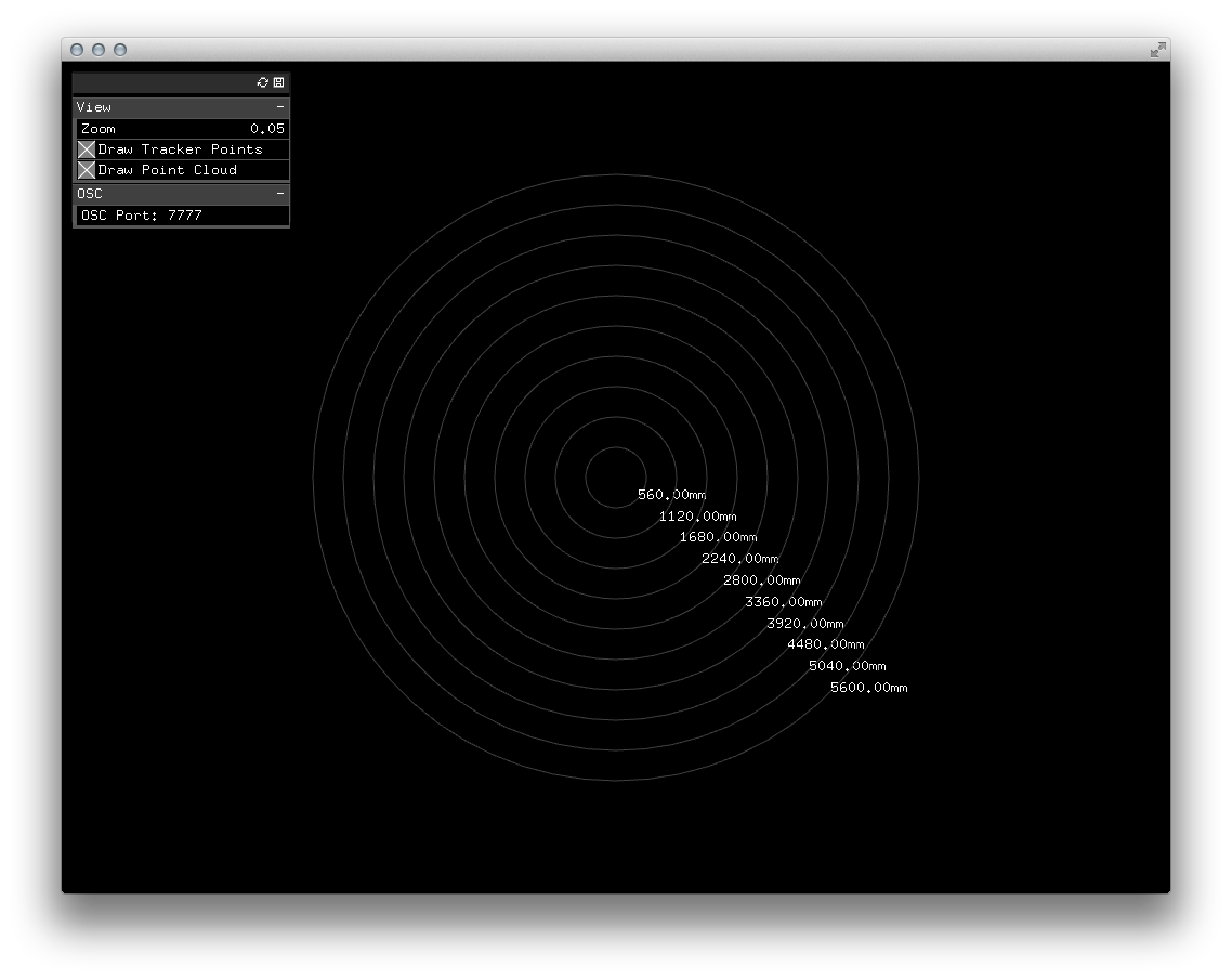The width and height of the screenshot is (1232, 979).
Task: Click the leftmost close window button
Action: pyautogui.click(x=76, y=50)
